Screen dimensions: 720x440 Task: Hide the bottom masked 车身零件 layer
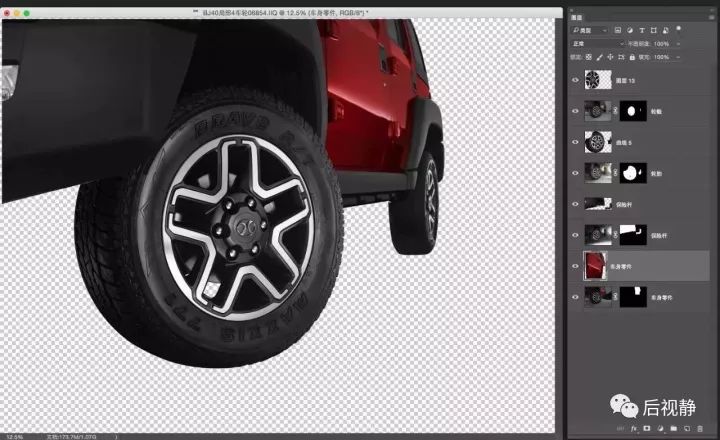[575, 297]
